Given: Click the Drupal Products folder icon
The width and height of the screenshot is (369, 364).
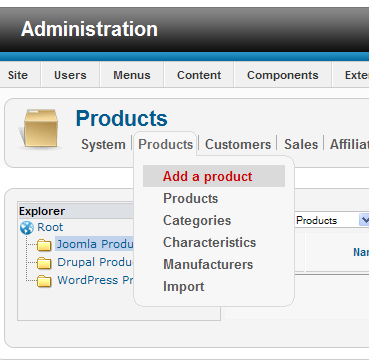Looking at the screenshot, I should click(44, 263).
